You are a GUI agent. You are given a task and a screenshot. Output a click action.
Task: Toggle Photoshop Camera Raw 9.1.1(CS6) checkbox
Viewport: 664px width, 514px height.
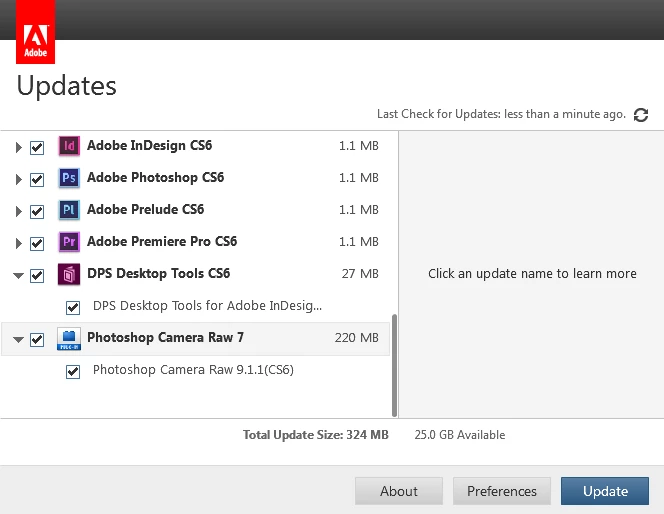tap(73, 372)
